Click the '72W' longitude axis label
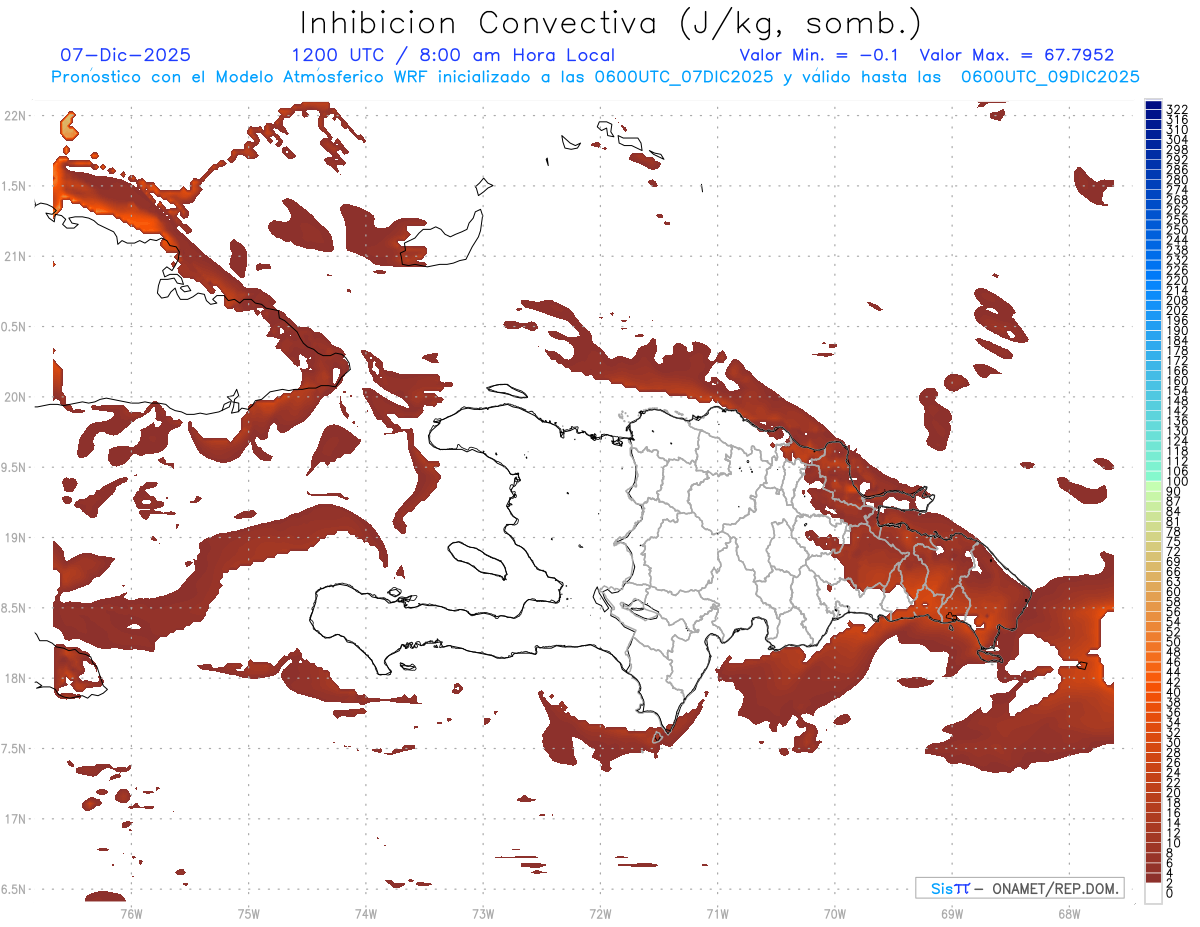1200x927 pixels. (600, 914)
